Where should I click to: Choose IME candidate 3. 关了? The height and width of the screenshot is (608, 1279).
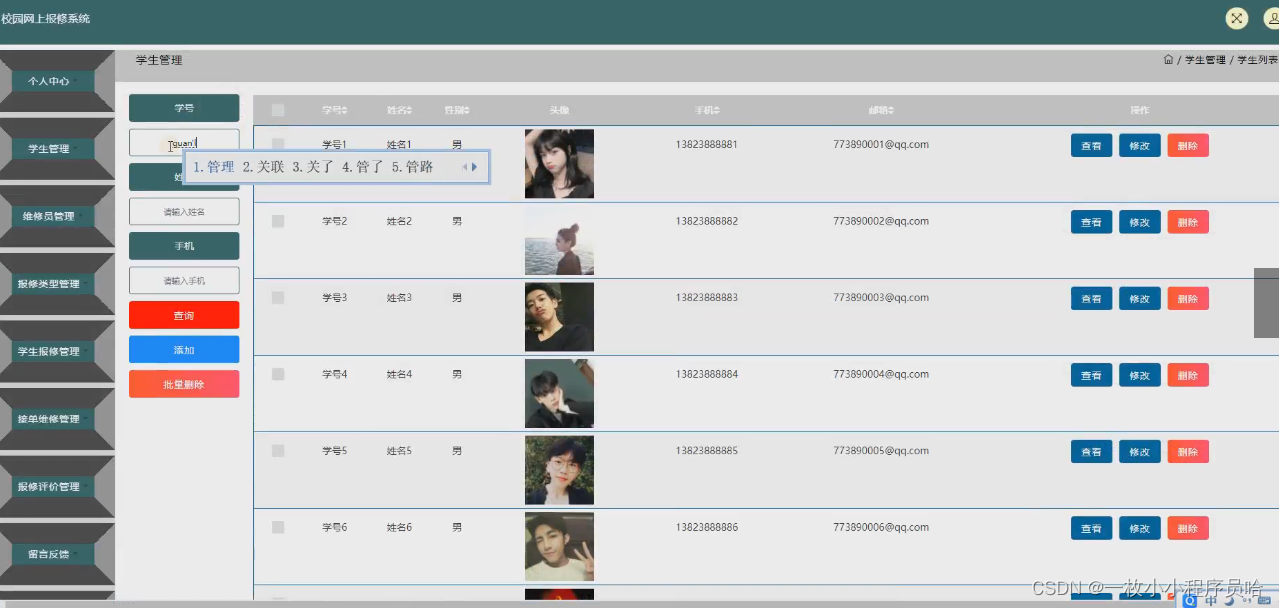pyautogui.click(x=313, y=167)
